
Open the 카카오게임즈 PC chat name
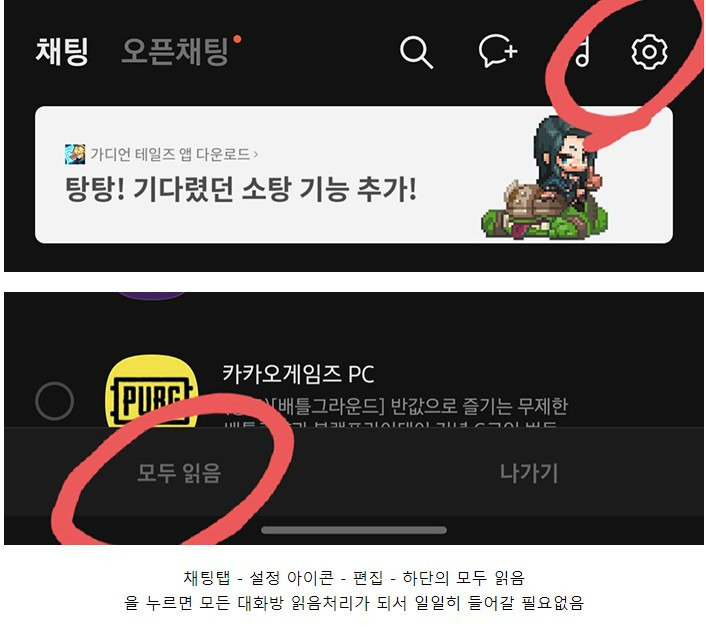299,374
